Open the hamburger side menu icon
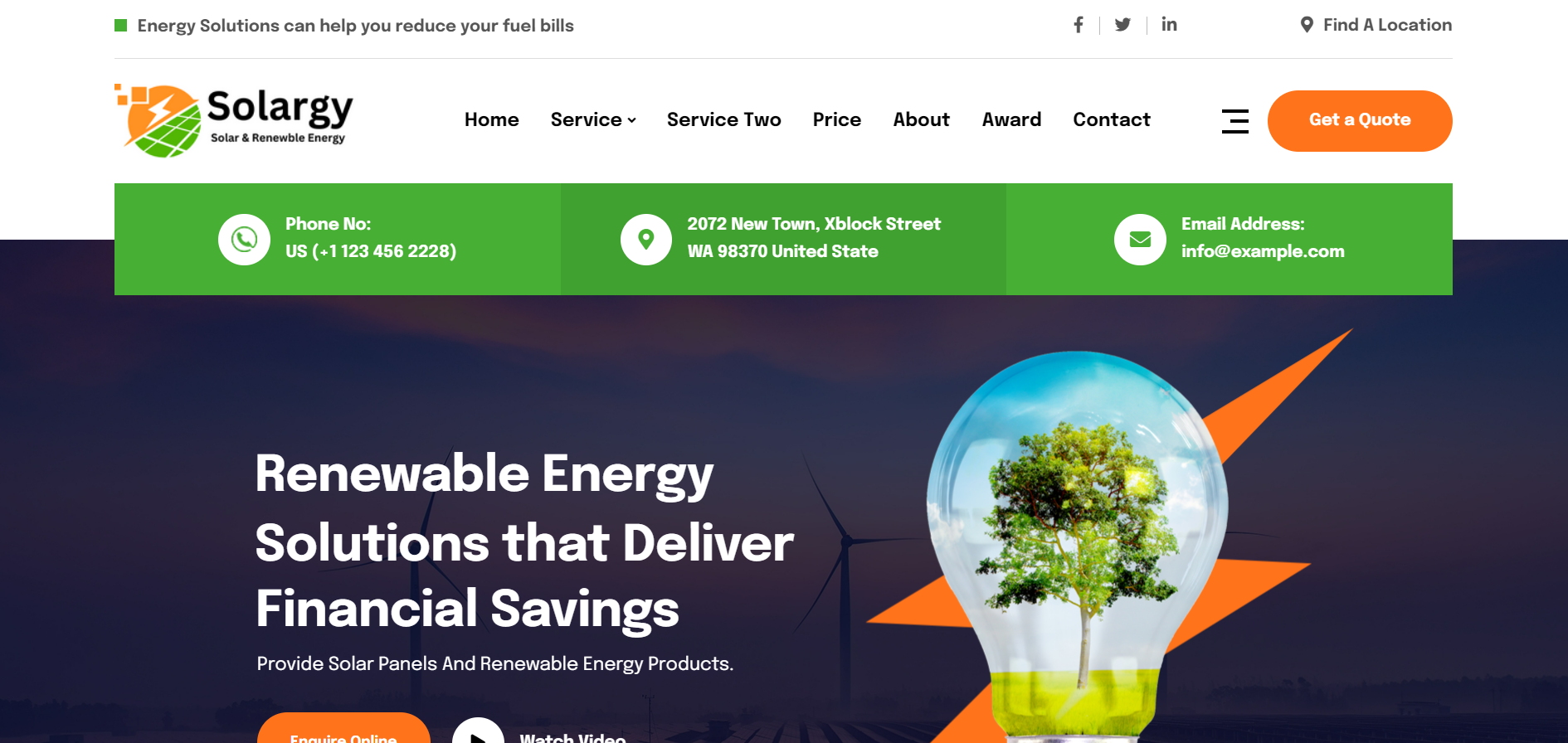Viewport: 1568px width, 743px height. click(1234, 121)
